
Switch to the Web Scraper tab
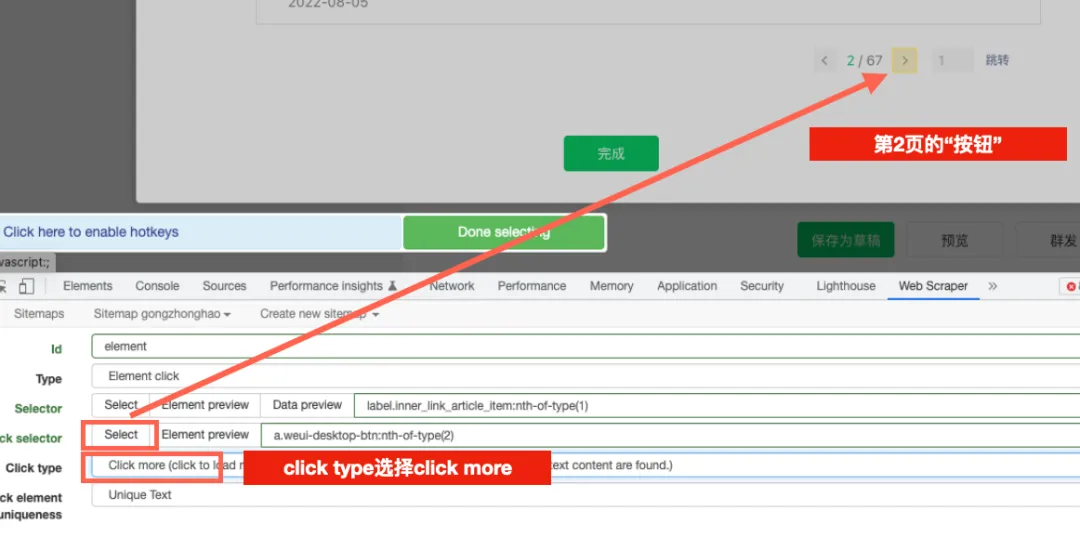(932, 286)
